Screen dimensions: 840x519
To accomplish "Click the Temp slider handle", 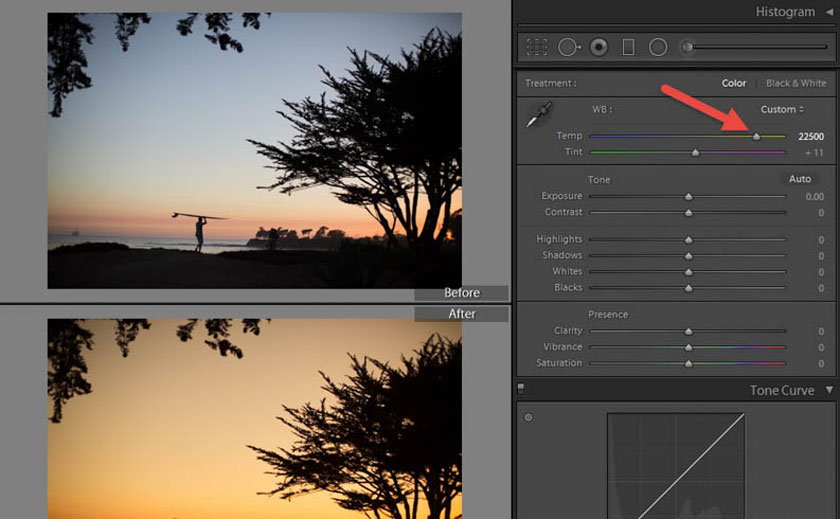I will (x=756, y=136).
